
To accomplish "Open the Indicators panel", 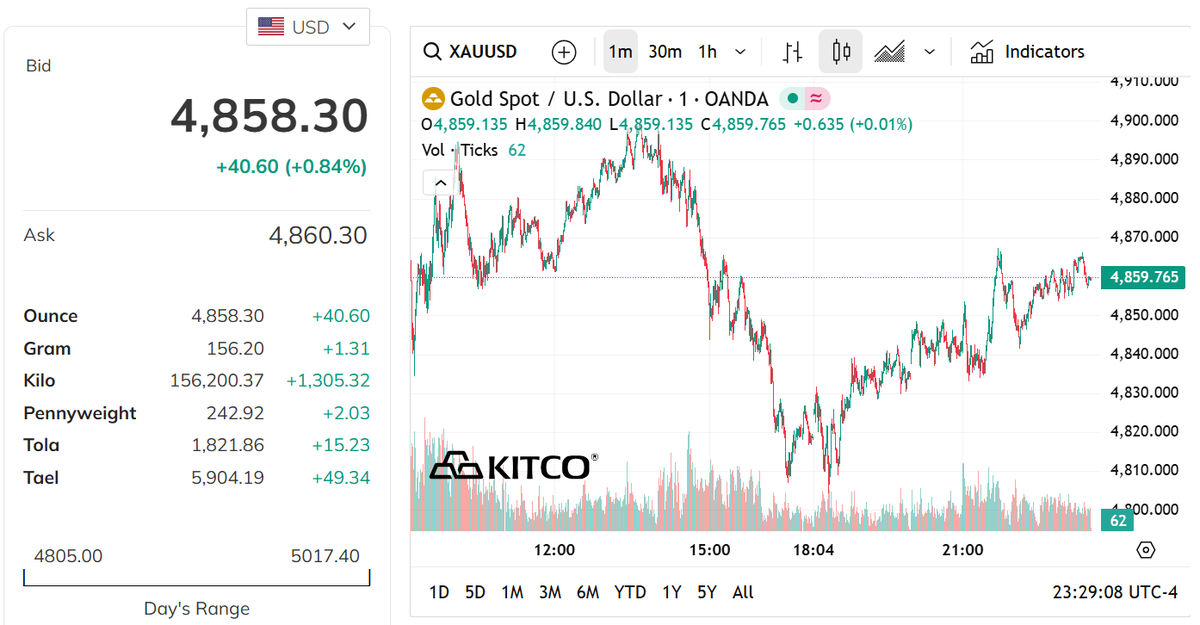I will [1027, 52].
